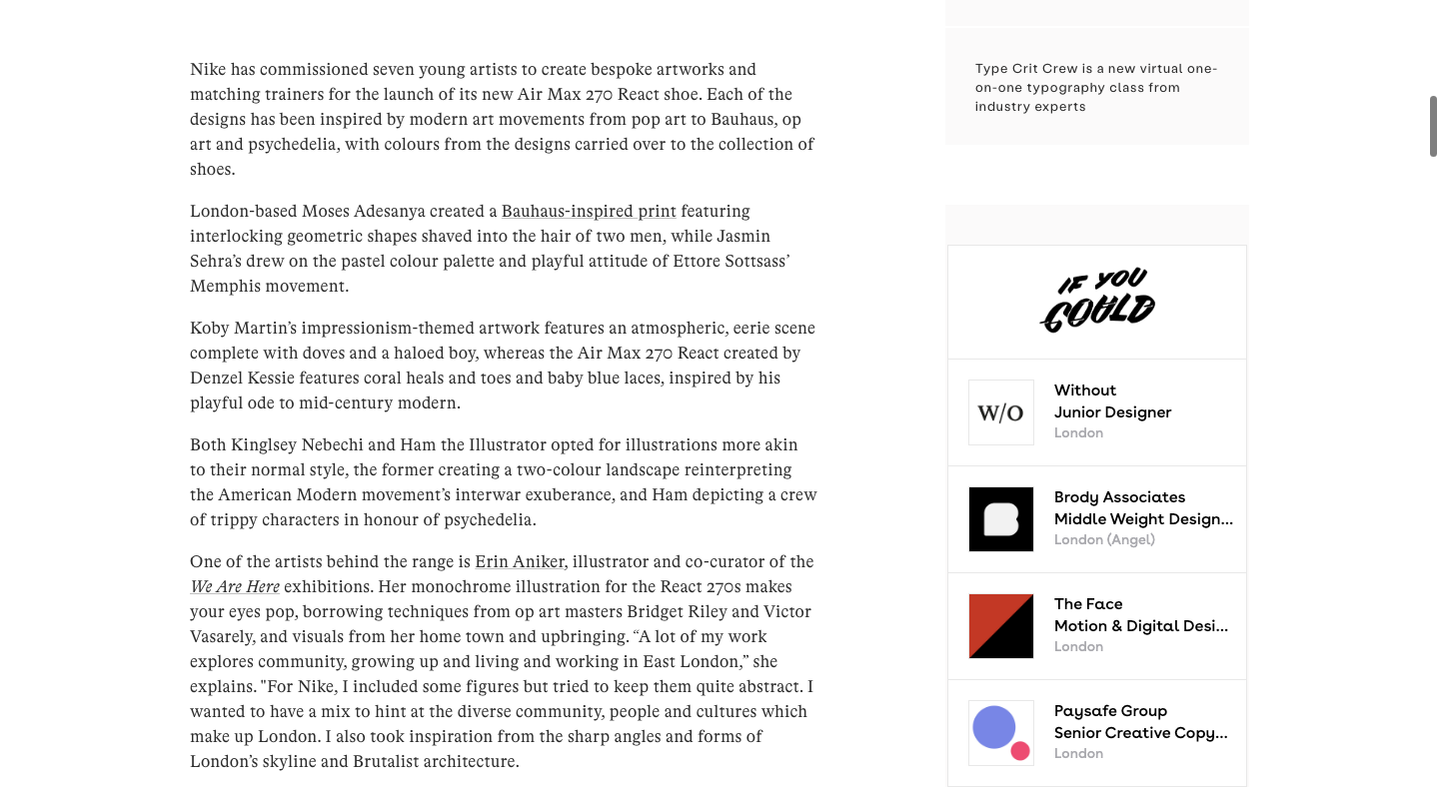1439x787 pixels.
Task: Click the Paysafe Group circle logo
Action: click(x=1001, y=733)
